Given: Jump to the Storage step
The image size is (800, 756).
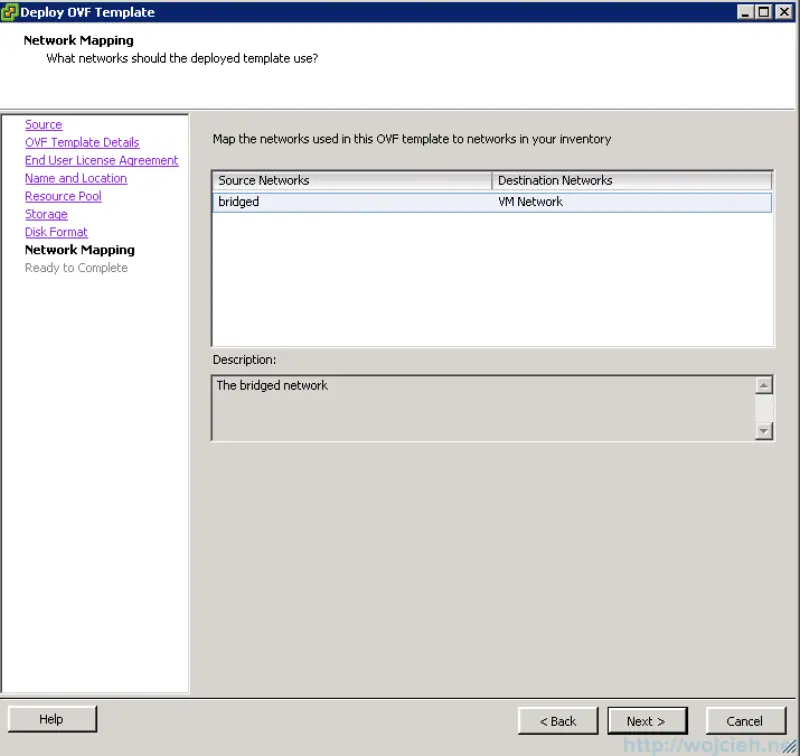Looking at the screenshot, I should point(46,214).
